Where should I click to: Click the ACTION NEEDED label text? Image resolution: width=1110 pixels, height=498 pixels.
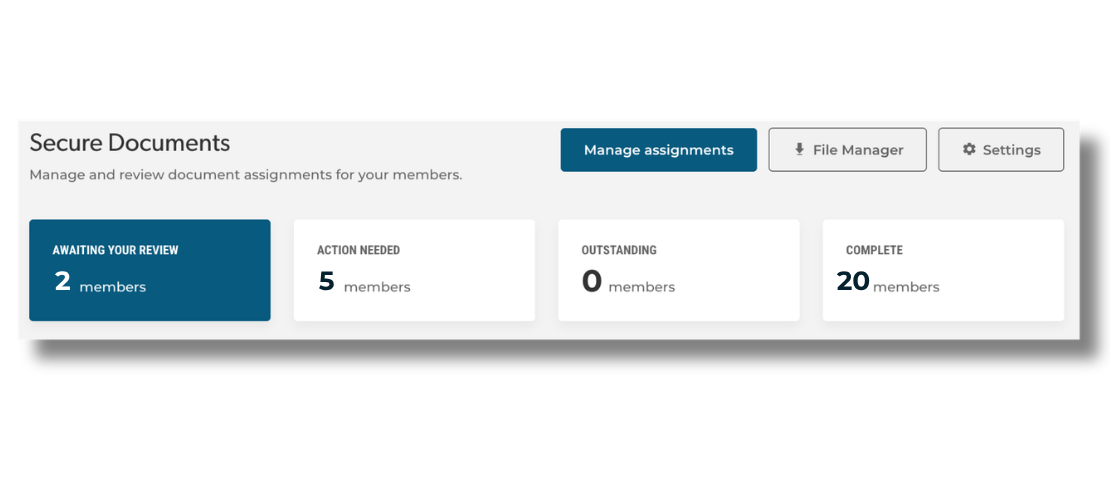pyautogui.click(x=358, y=250)
